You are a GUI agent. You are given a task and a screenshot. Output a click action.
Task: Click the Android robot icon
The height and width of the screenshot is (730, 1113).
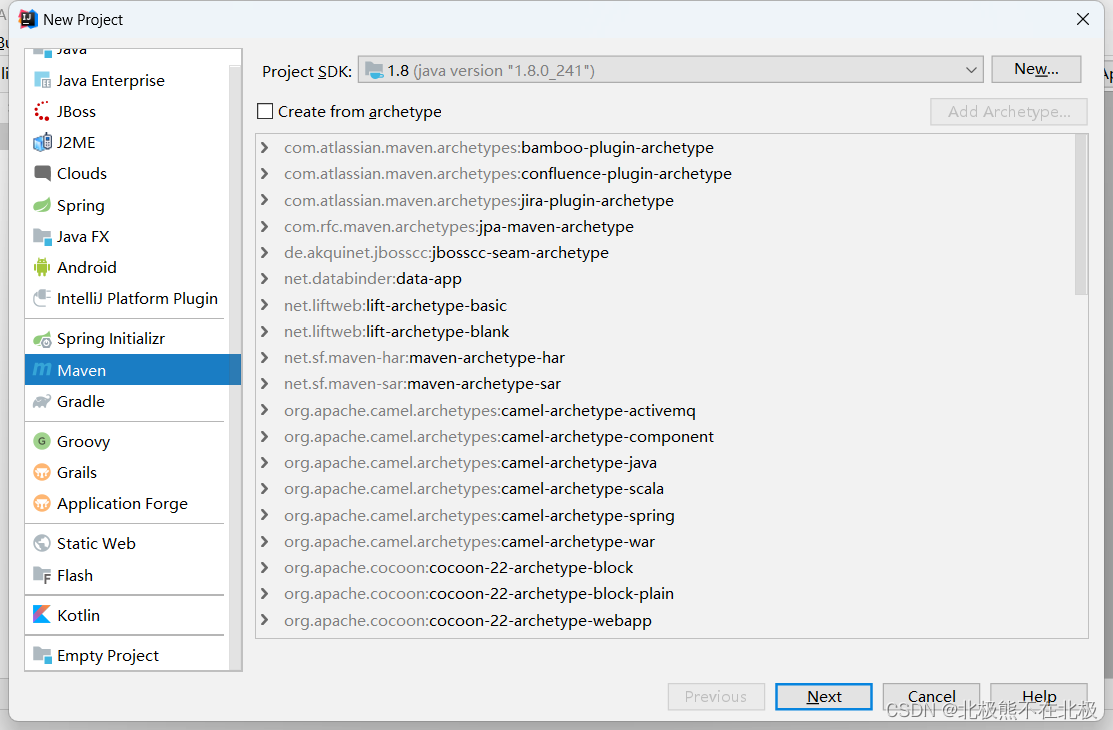42,267
